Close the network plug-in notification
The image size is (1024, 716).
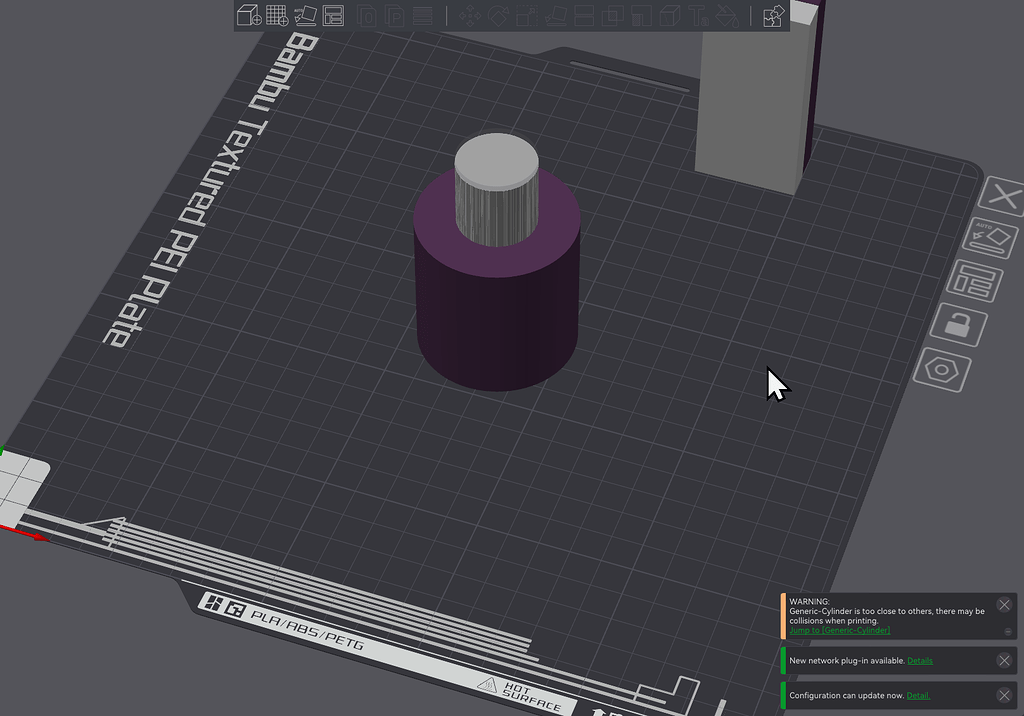1004,660
